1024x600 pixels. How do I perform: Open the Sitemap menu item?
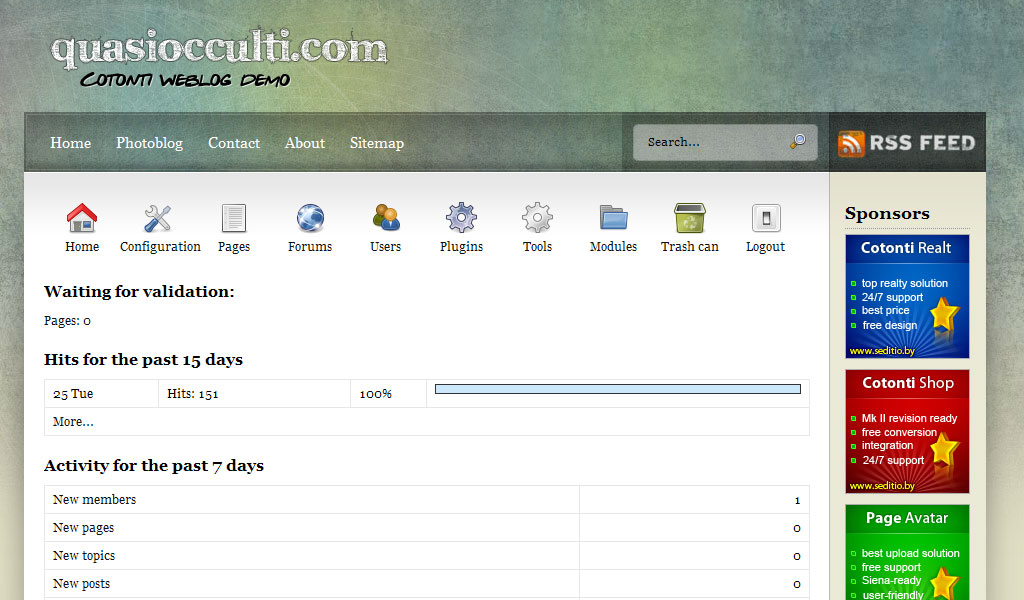pyautogui.click(x=377, y=143)
